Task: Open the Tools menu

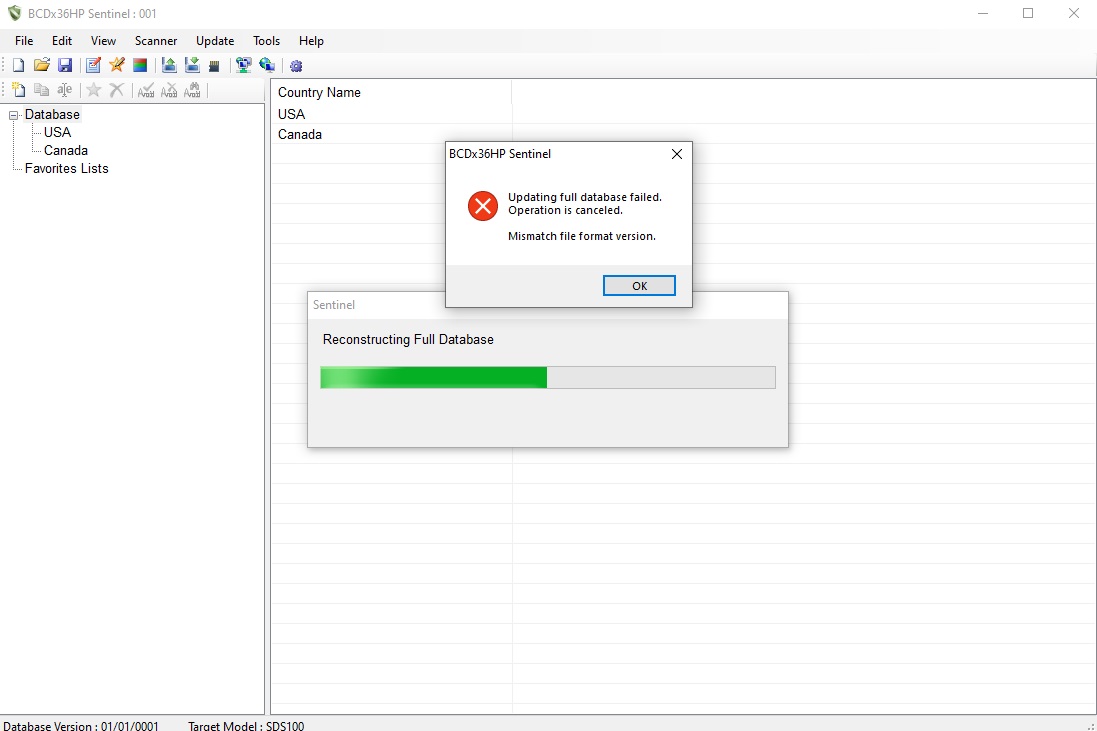Action: 266,41
